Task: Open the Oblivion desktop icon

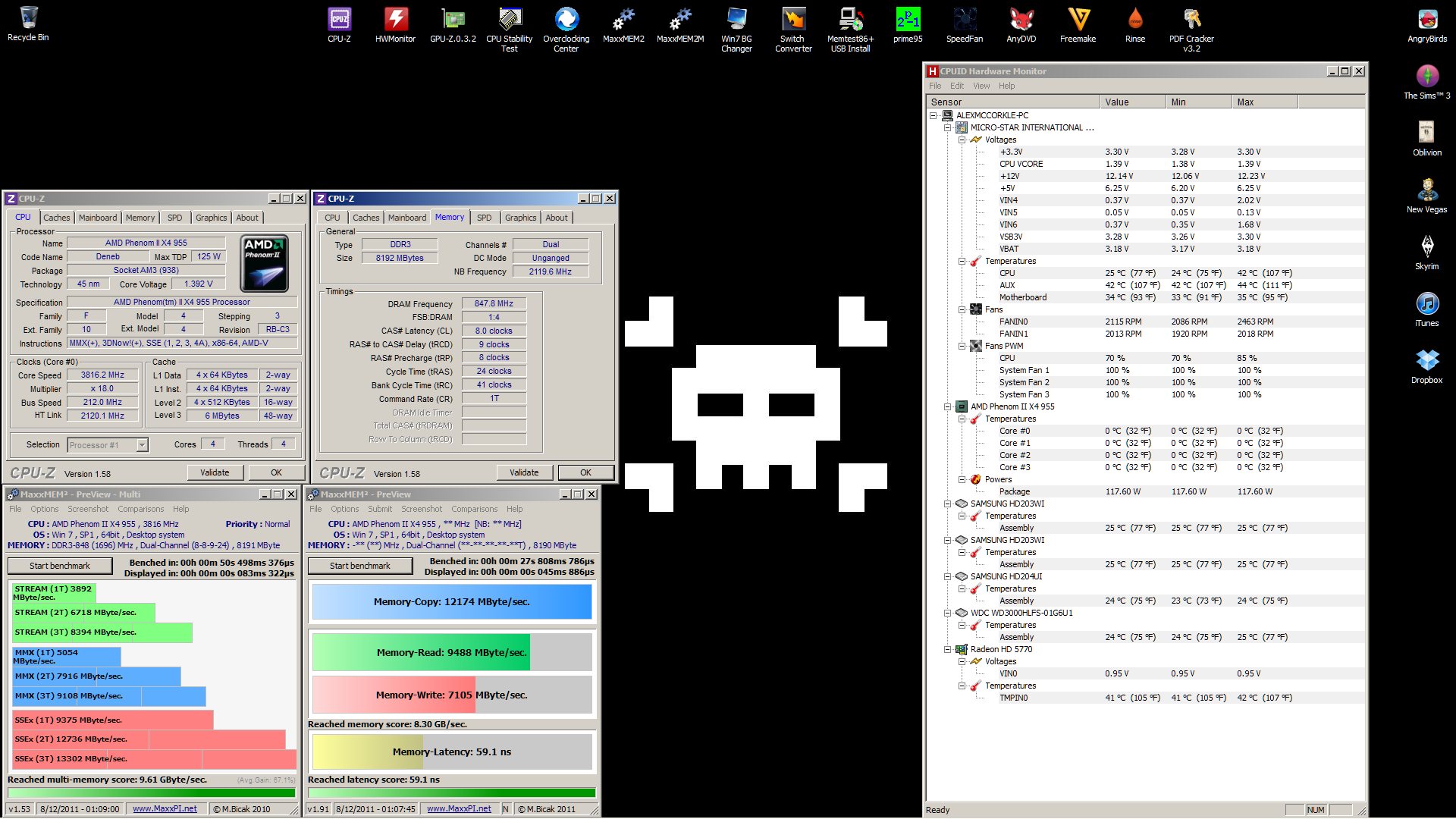Action: pos(1427,138)
